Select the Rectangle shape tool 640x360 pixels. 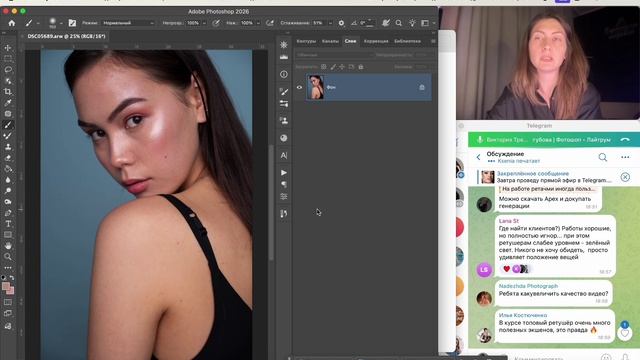pyautogui.click(x=8, y=235)
